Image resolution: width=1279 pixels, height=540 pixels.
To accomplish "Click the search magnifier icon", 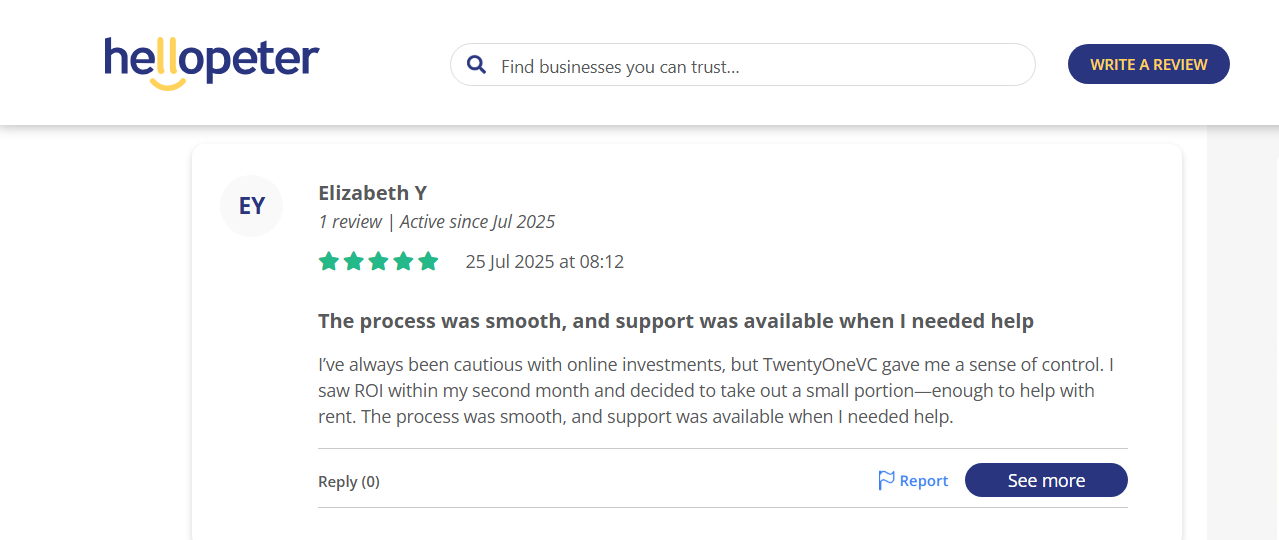I will click(x=477, y=65).
